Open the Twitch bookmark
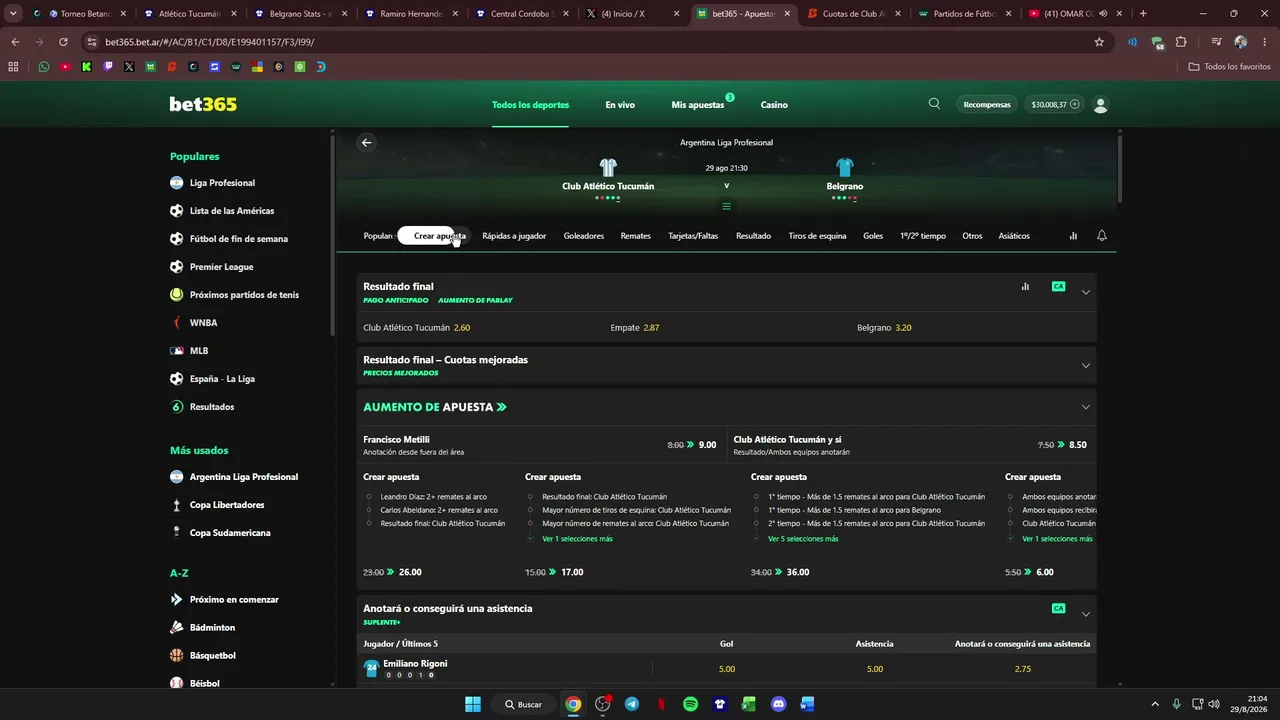This screenshot has height=720, width=1280. 108,66
